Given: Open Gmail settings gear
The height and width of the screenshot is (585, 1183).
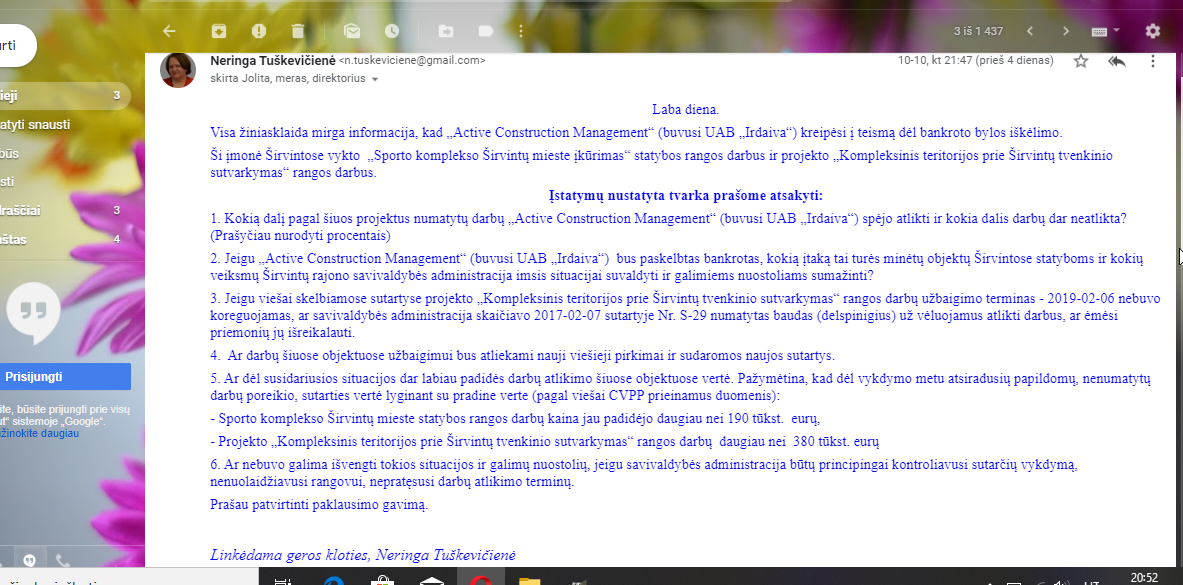Looking at the screenshot, I should (1153, 31).
